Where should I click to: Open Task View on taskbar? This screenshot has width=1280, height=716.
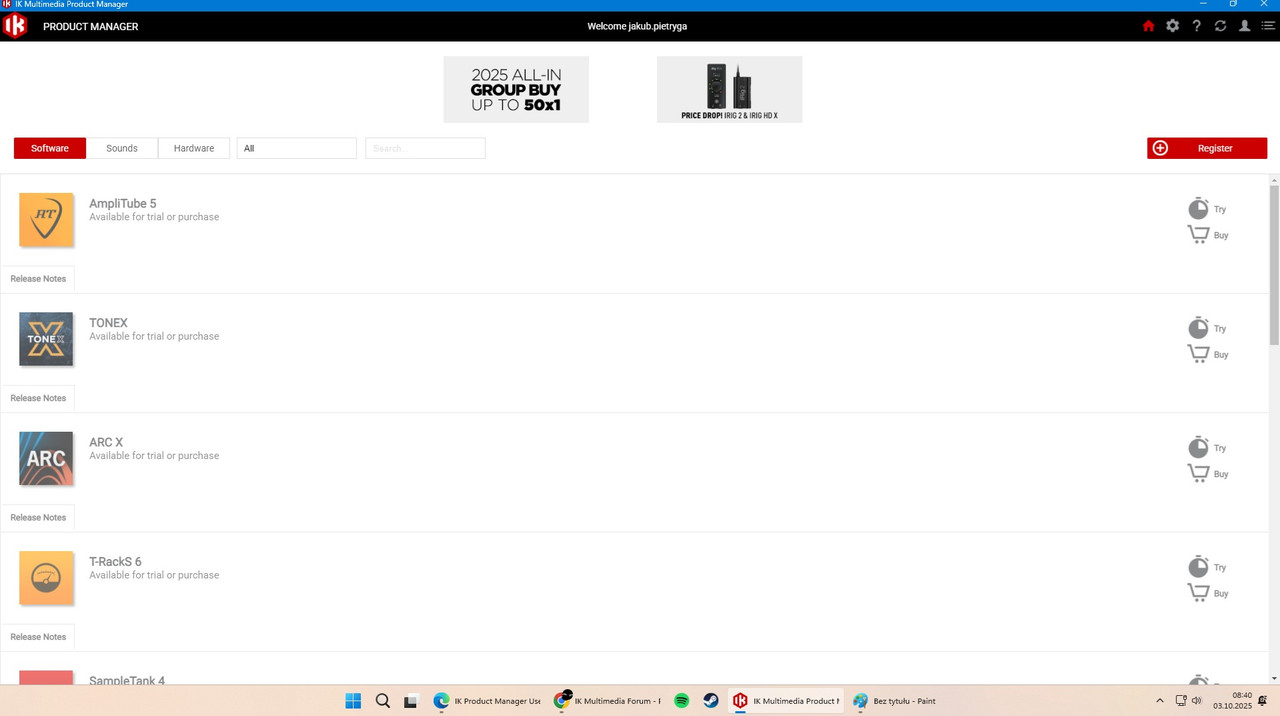411,701
